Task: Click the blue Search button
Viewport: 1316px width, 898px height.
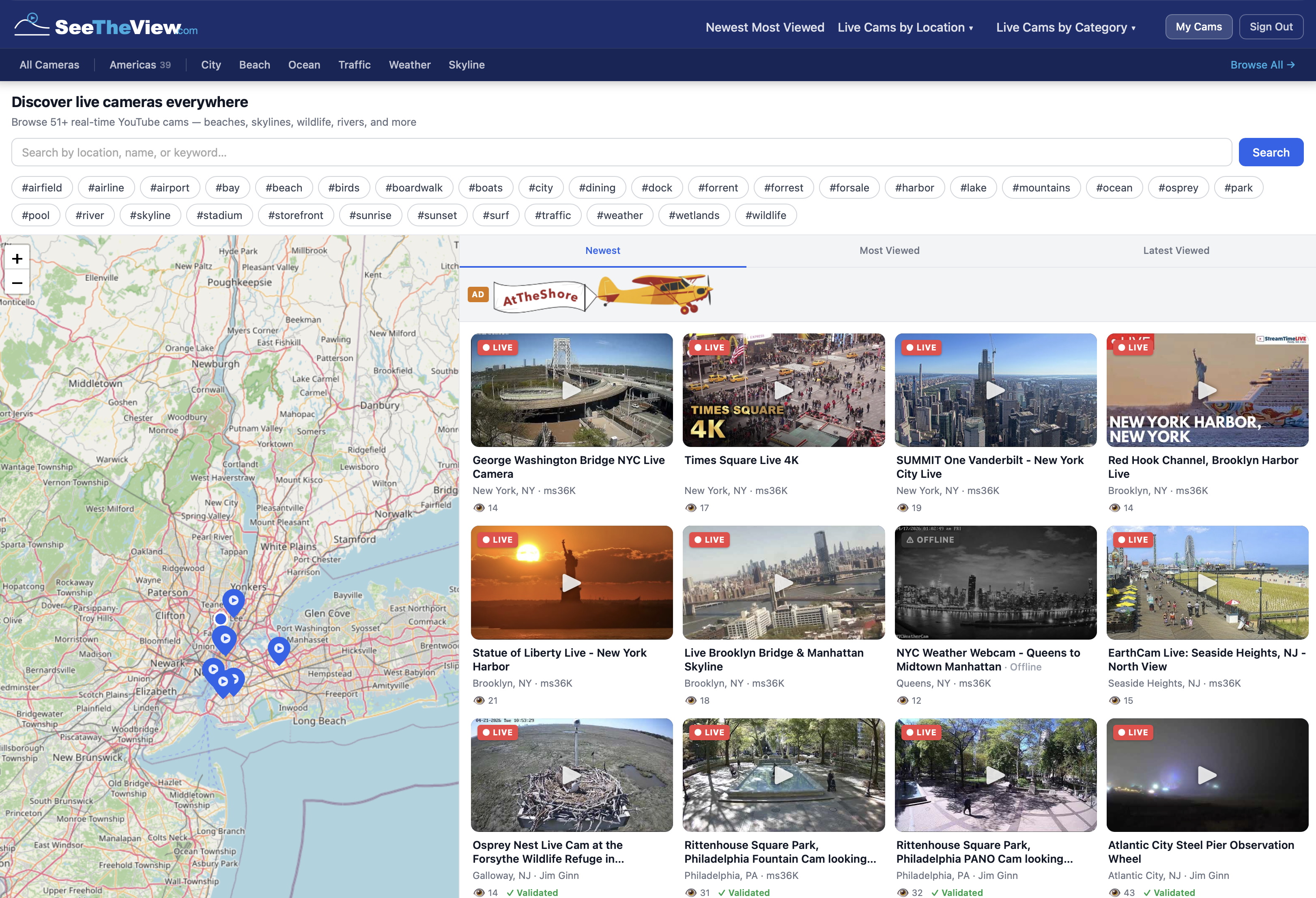Action: coord(1271,153)
